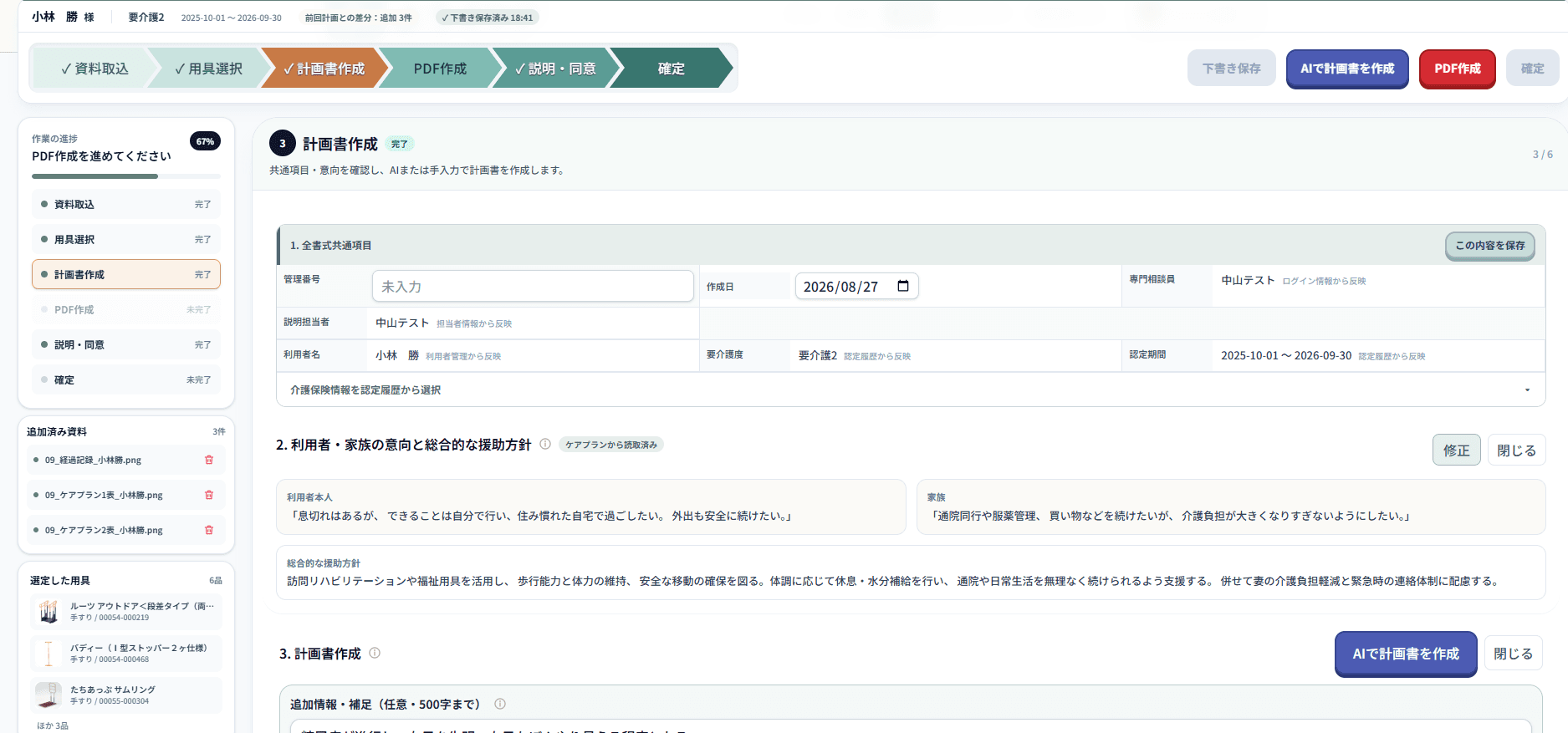Click the info icon next to 3. 計画書作成

click(375, 653)
